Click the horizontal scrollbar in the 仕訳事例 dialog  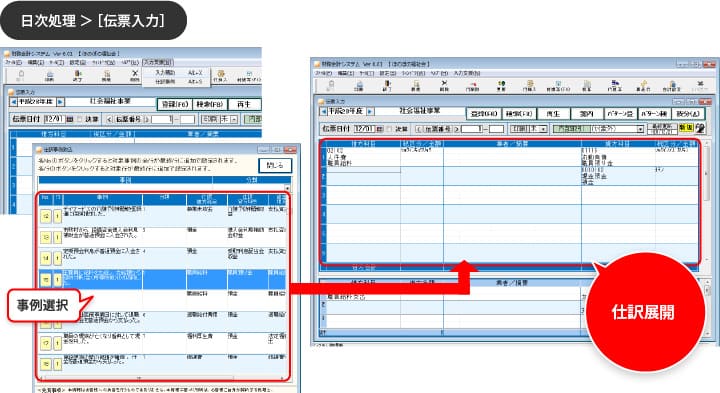click(162, 378)
